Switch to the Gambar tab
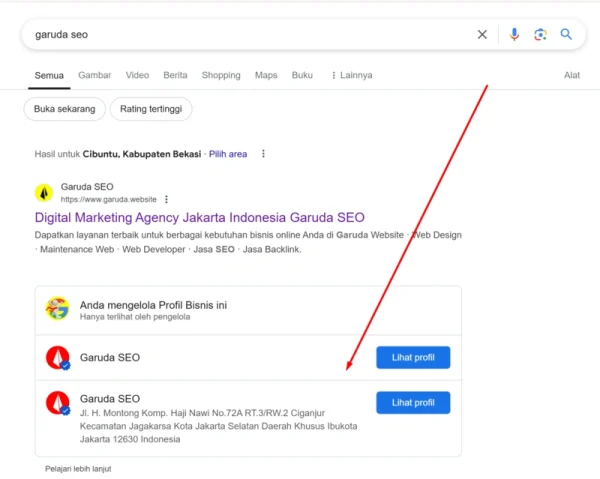The width and height of the screenshot is (600, 479). (x=95, y=75)
